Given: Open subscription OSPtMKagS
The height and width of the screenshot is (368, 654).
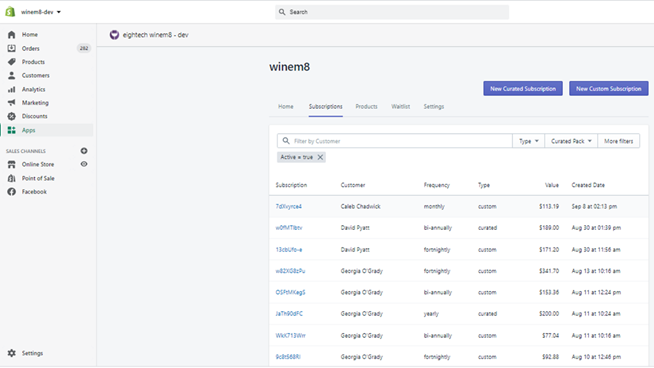Looking at the screenshot, I should click(x=291, y=292).
